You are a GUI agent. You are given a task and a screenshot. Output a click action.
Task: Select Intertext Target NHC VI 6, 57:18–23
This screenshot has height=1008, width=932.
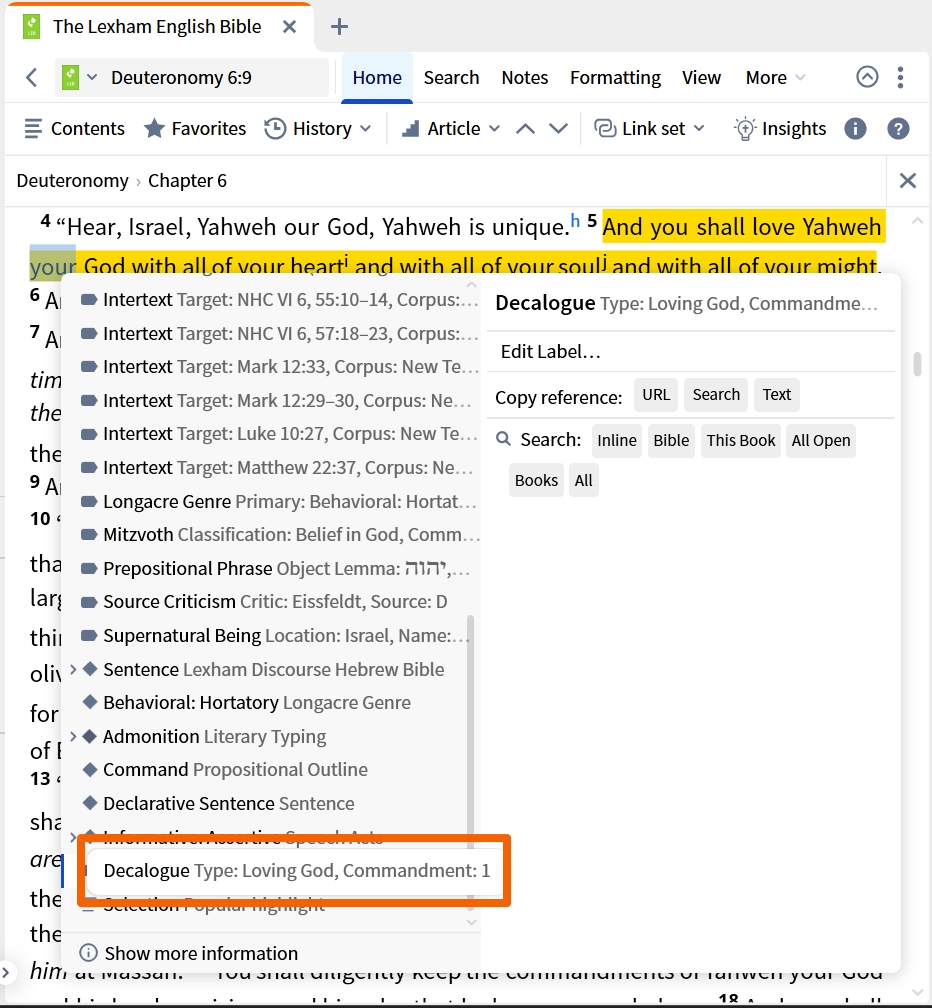tap(279, 334)
